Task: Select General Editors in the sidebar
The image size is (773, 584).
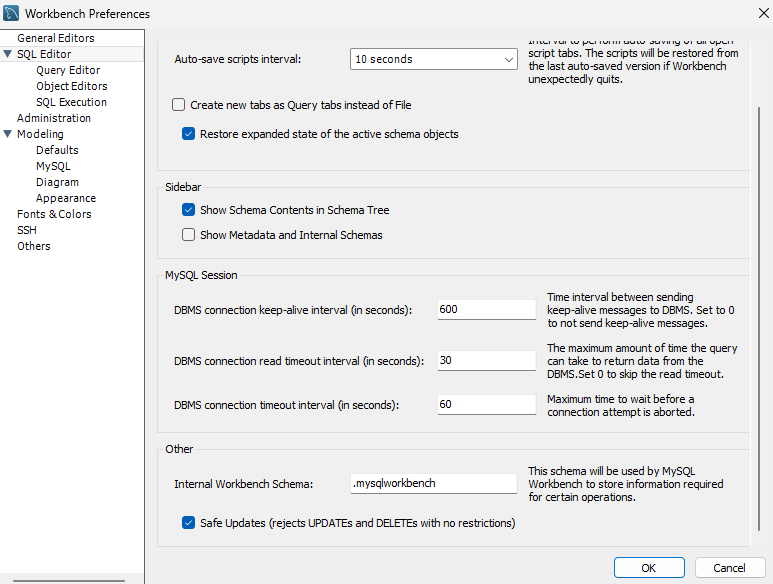Action: click(x=56, y=38)
